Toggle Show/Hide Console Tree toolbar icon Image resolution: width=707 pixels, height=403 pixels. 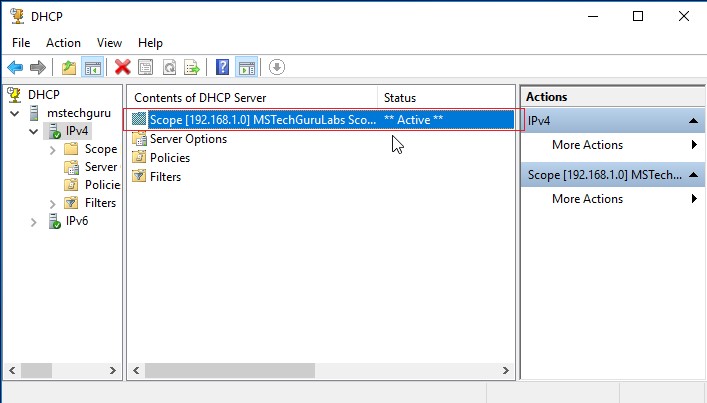pos(92,68)
